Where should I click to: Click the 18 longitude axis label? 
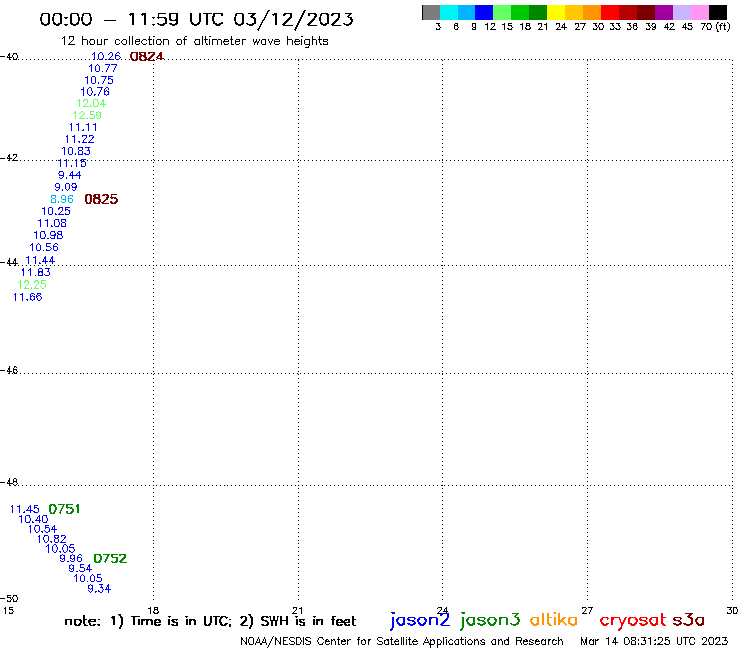click(153, 610)
